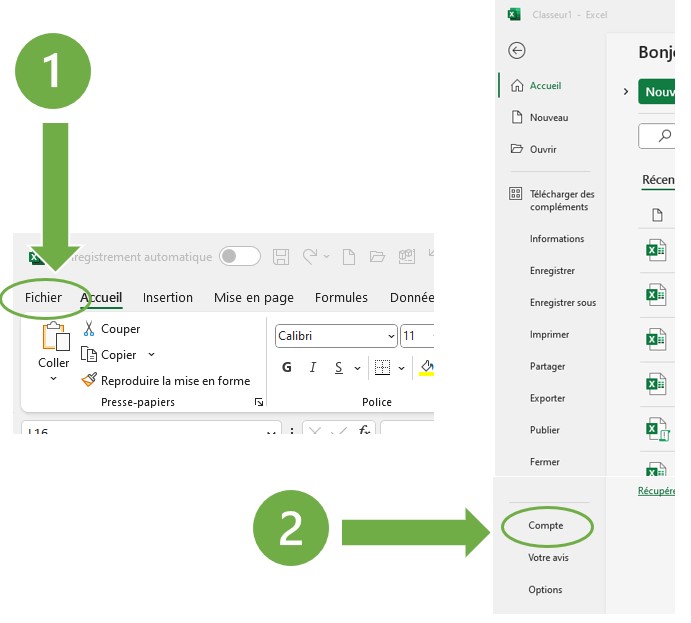Open the Fichier tab
This screenshot has height=623, width=691.
(44, 297)
